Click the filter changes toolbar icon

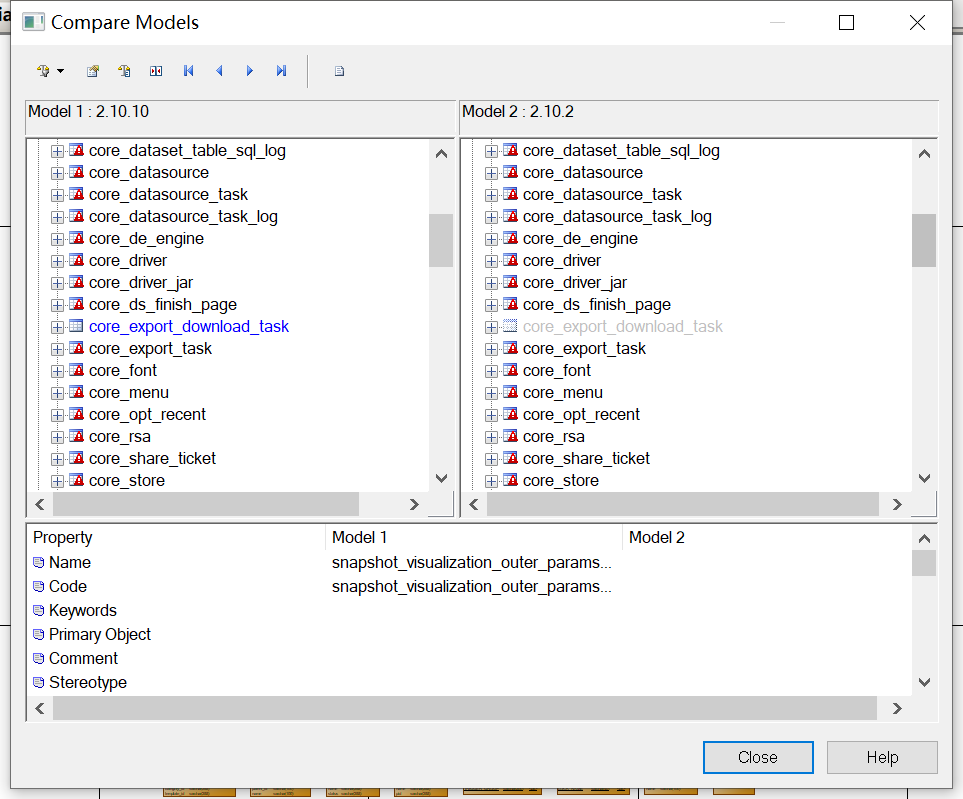point(124,71)
